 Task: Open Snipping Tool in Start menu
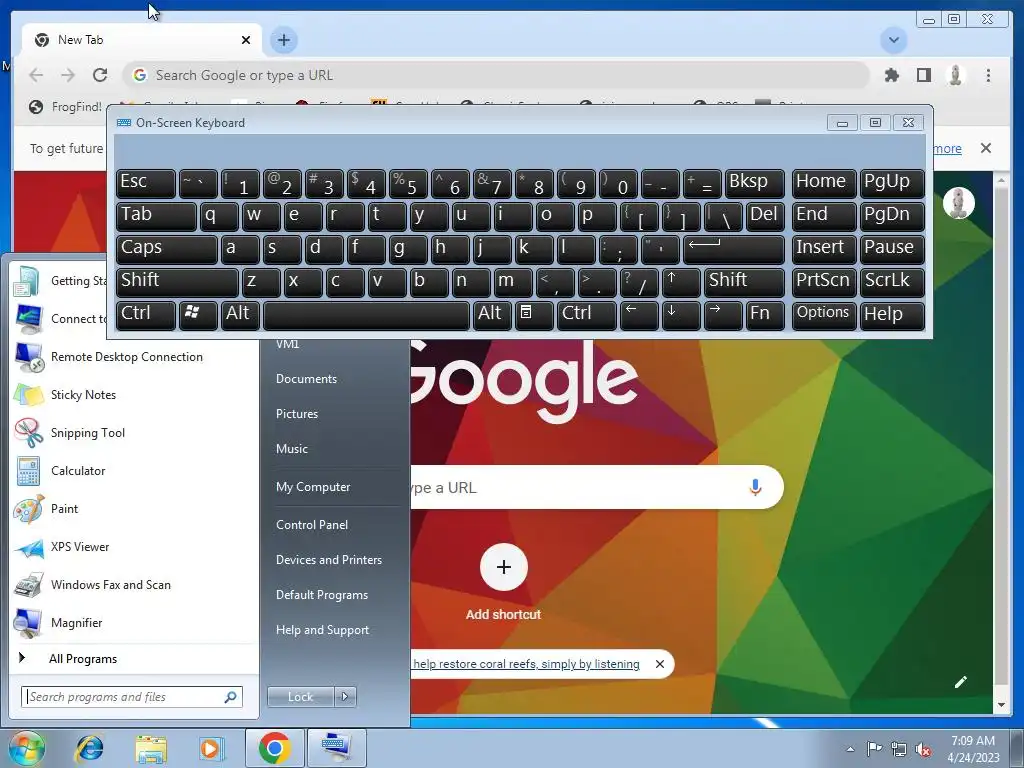click(88, 433)
